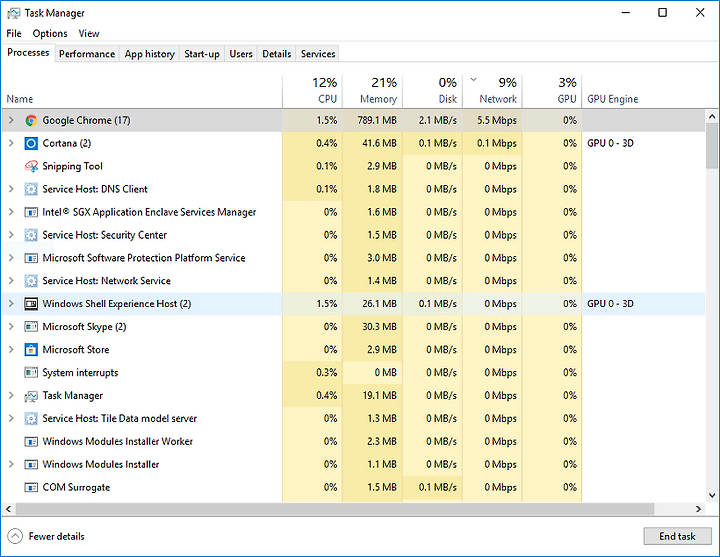
Task: Sort by the Disk column header
Action: point(433,91)
